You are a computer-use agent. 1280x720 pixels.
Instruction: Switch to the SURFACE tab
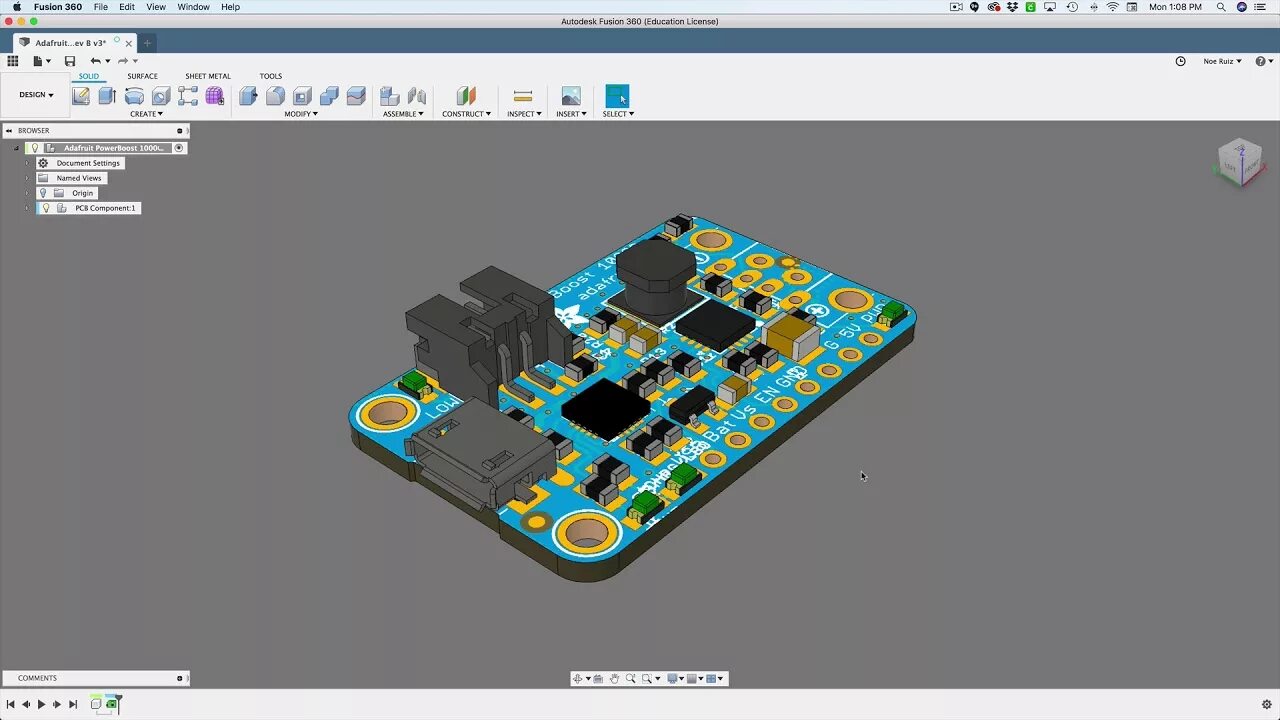pyautogui.click(x=142, y=76)
